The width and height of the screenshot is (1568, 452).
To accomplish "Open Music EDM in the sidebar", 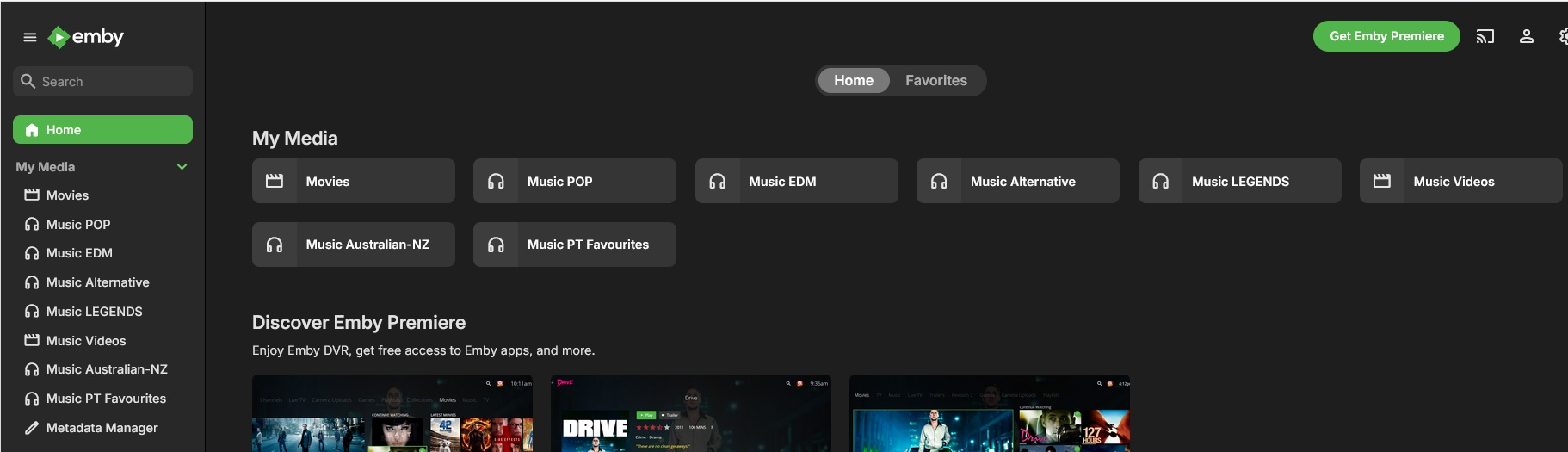I will tap(102, 253).
